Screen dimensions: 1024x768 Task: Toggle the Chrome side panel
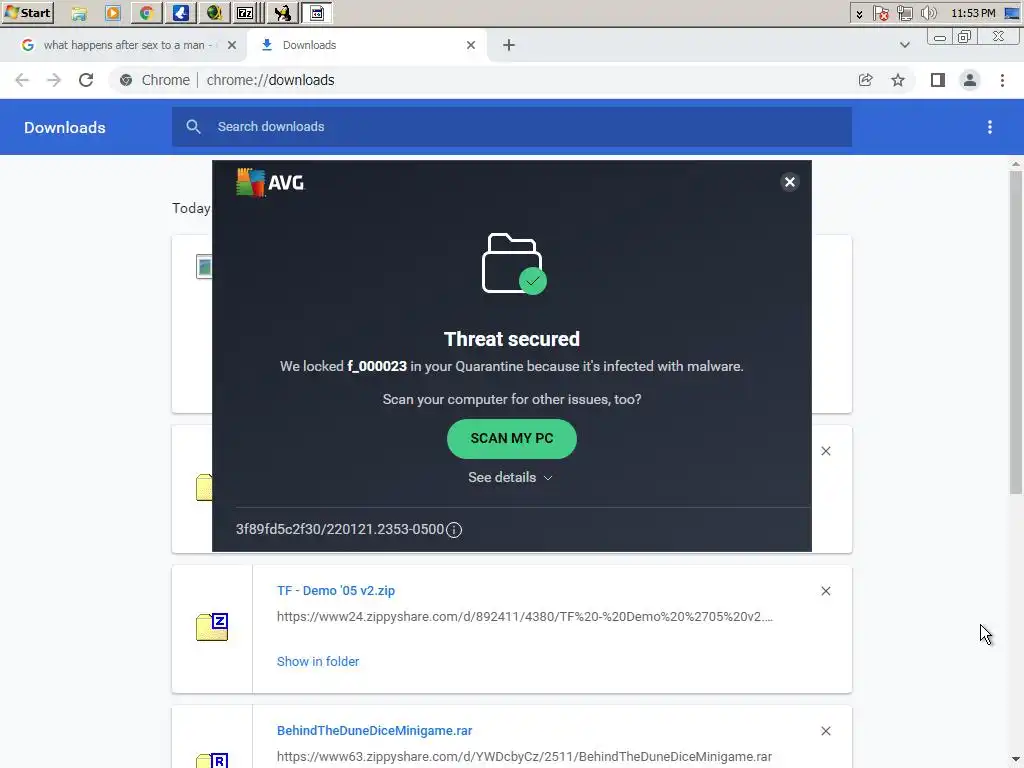point(938,80)
